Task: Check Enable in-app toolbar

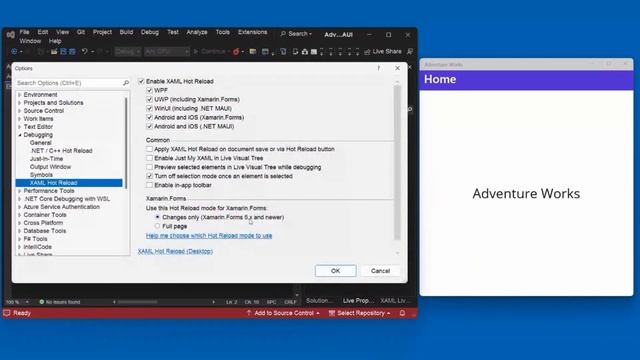Action: 149,185
